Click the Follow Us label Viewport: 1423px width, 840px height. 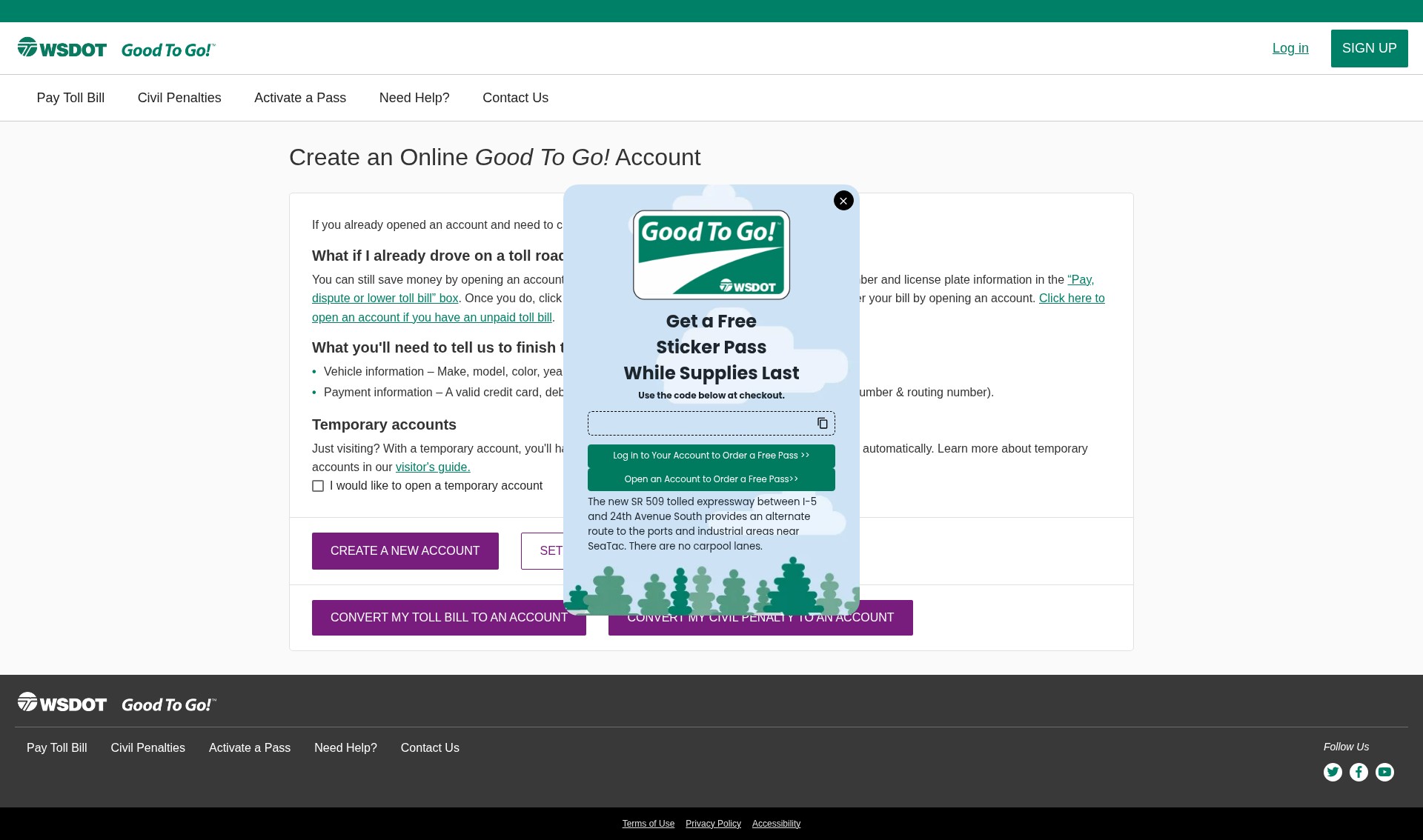pyautogui.click(x=1346, y=747)
